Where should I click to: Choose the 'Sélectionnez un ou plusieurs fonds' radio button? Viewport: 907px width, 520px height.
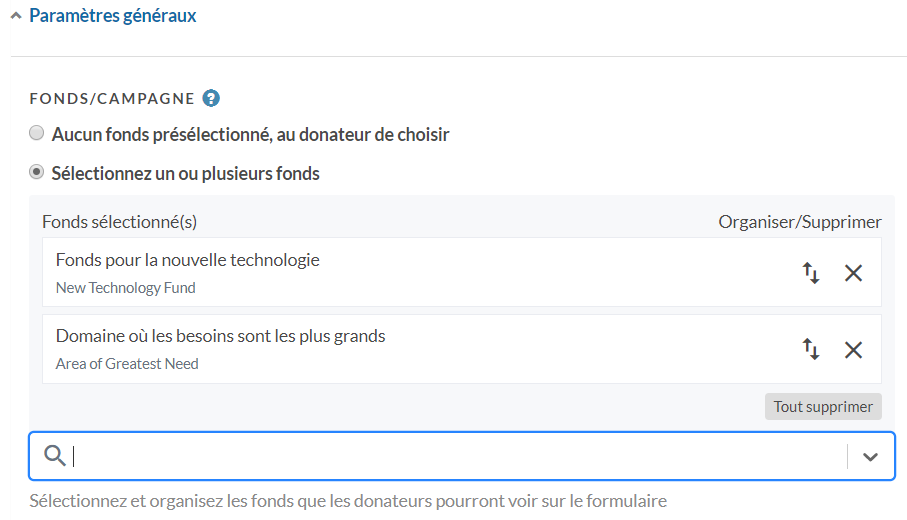tap(37, 173)
